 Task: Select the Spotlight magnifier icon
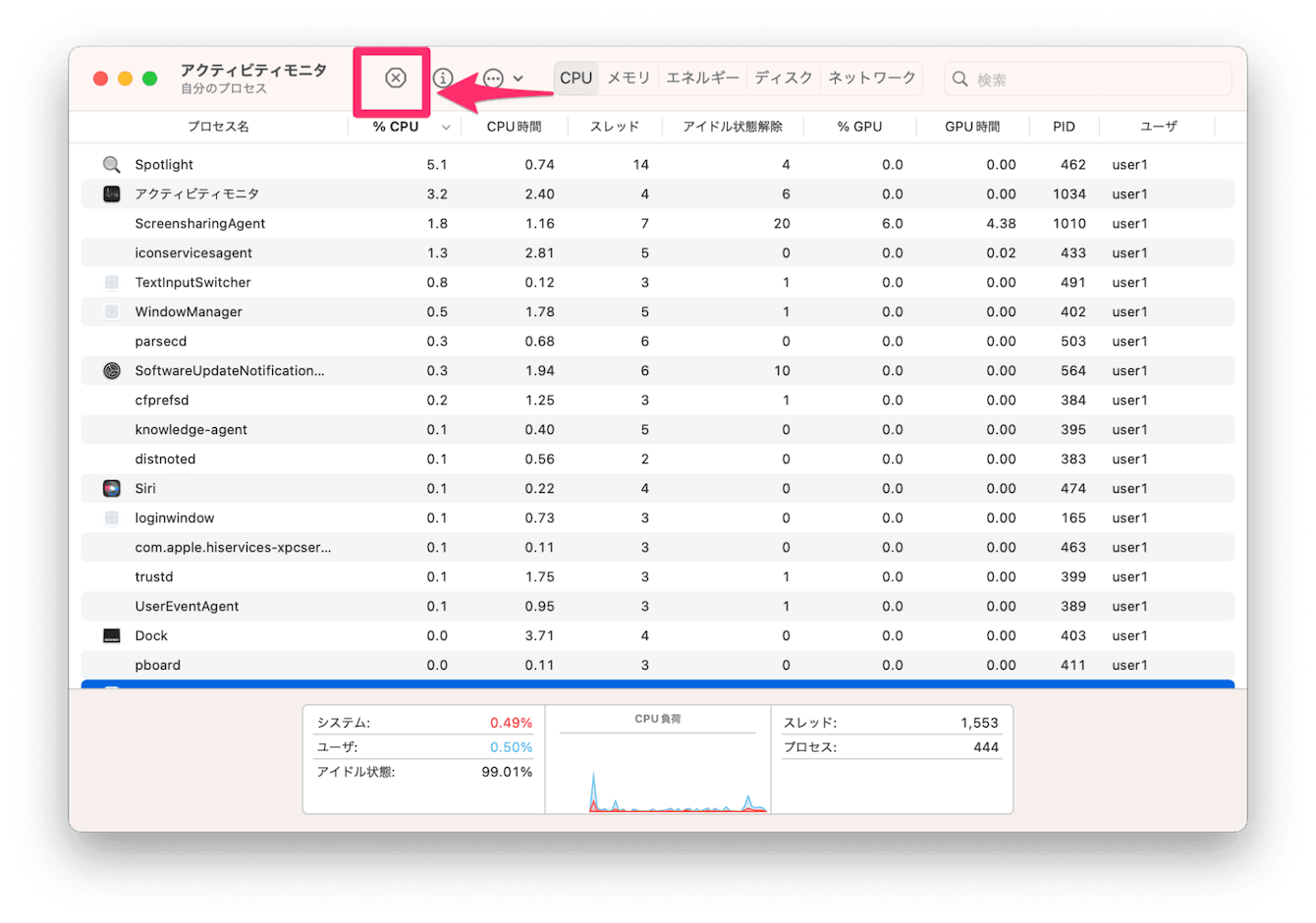coord(112,165)
